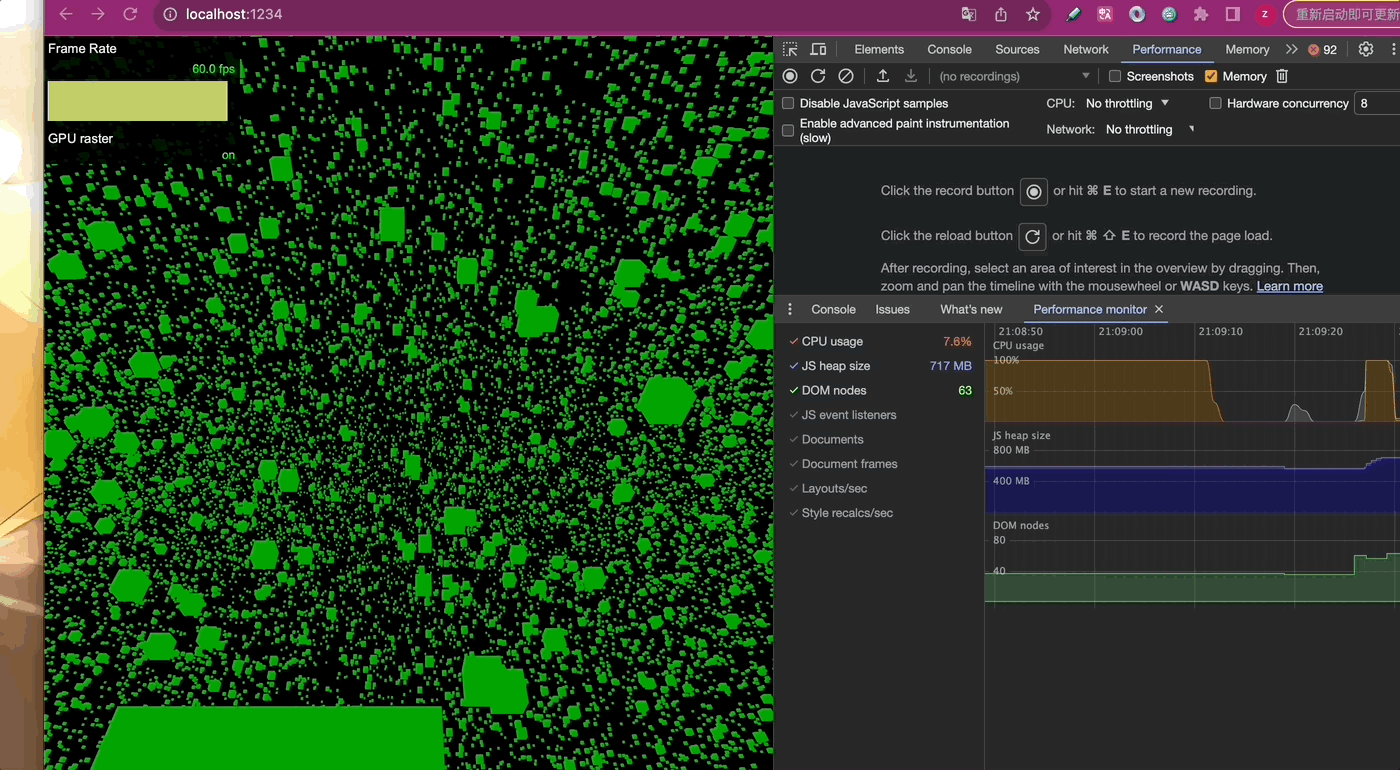This screenshot has height=770, width=1400.
Task: Switch to the DevTools Console tab
Action: pos(949,49)
